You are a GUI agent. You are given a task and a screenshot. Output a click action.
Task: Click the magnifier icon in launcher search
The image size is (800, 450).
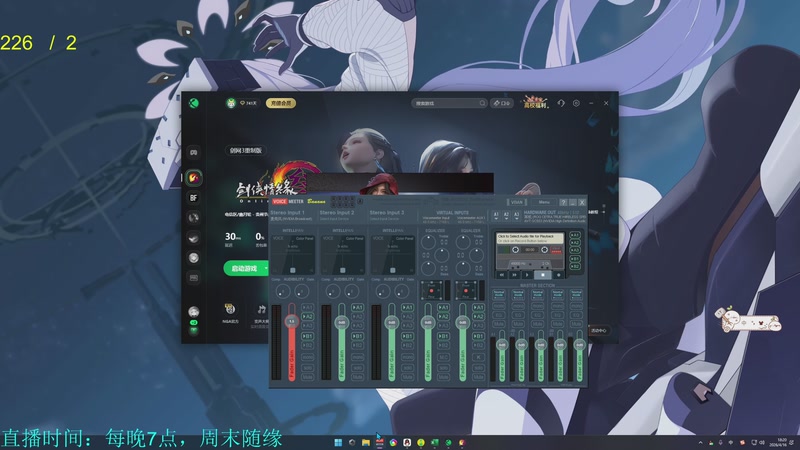(x=482, y=103)
